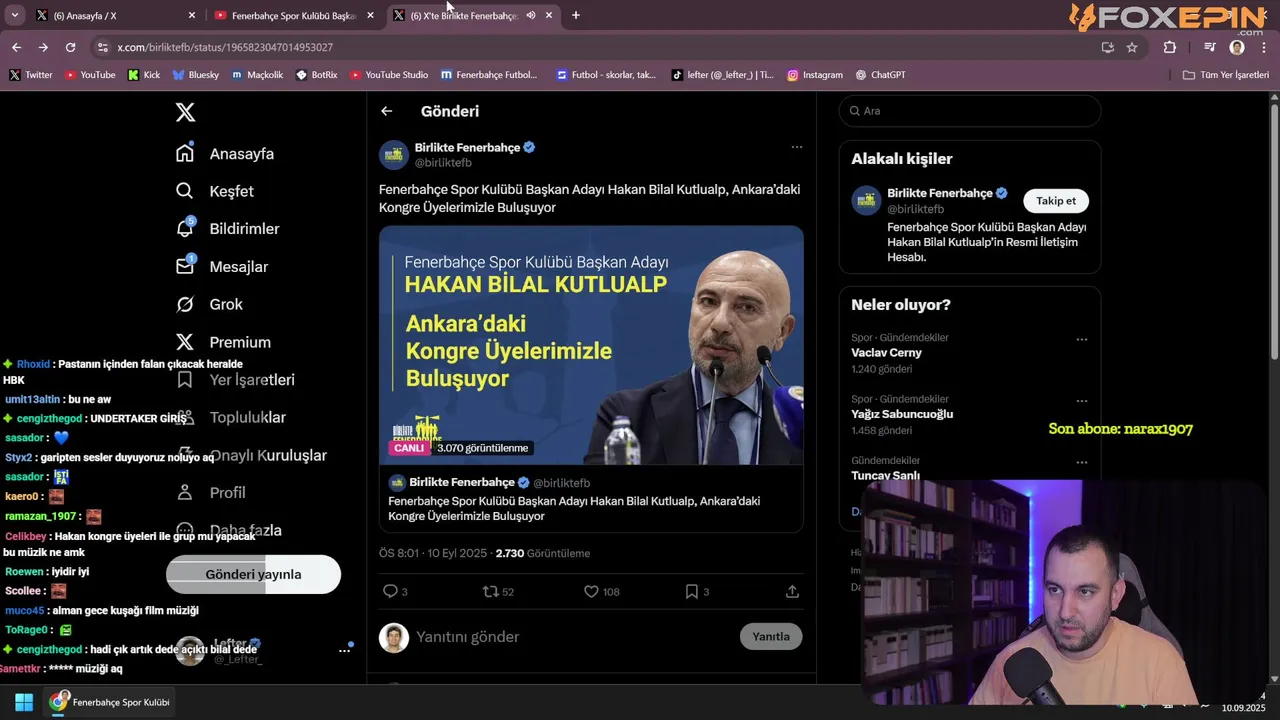
Task: Mute the audio on the active tab
Action: (x=531, y=15)
